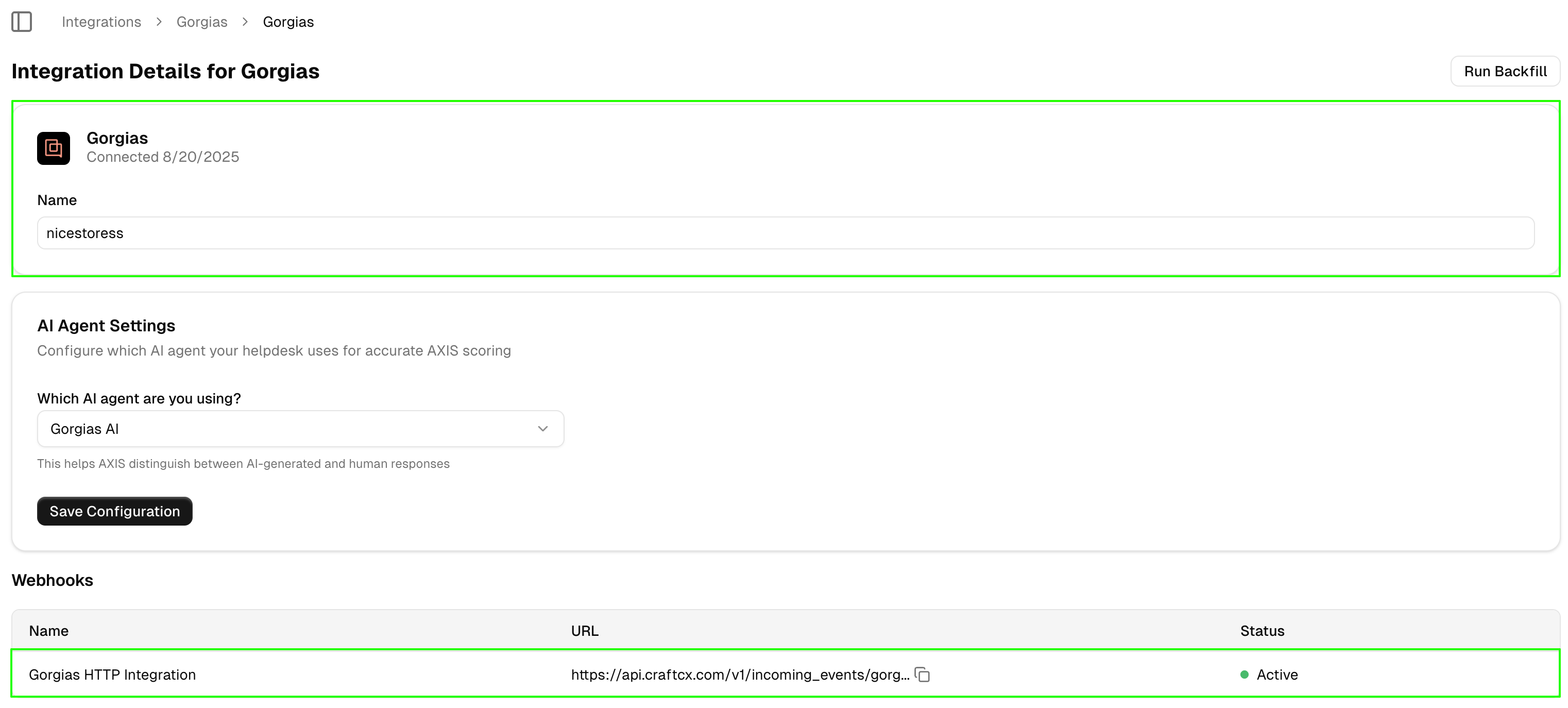Click the webhook URL text
The height and width of the screenshot is (708, 1568).
click(x=740, y=675)
